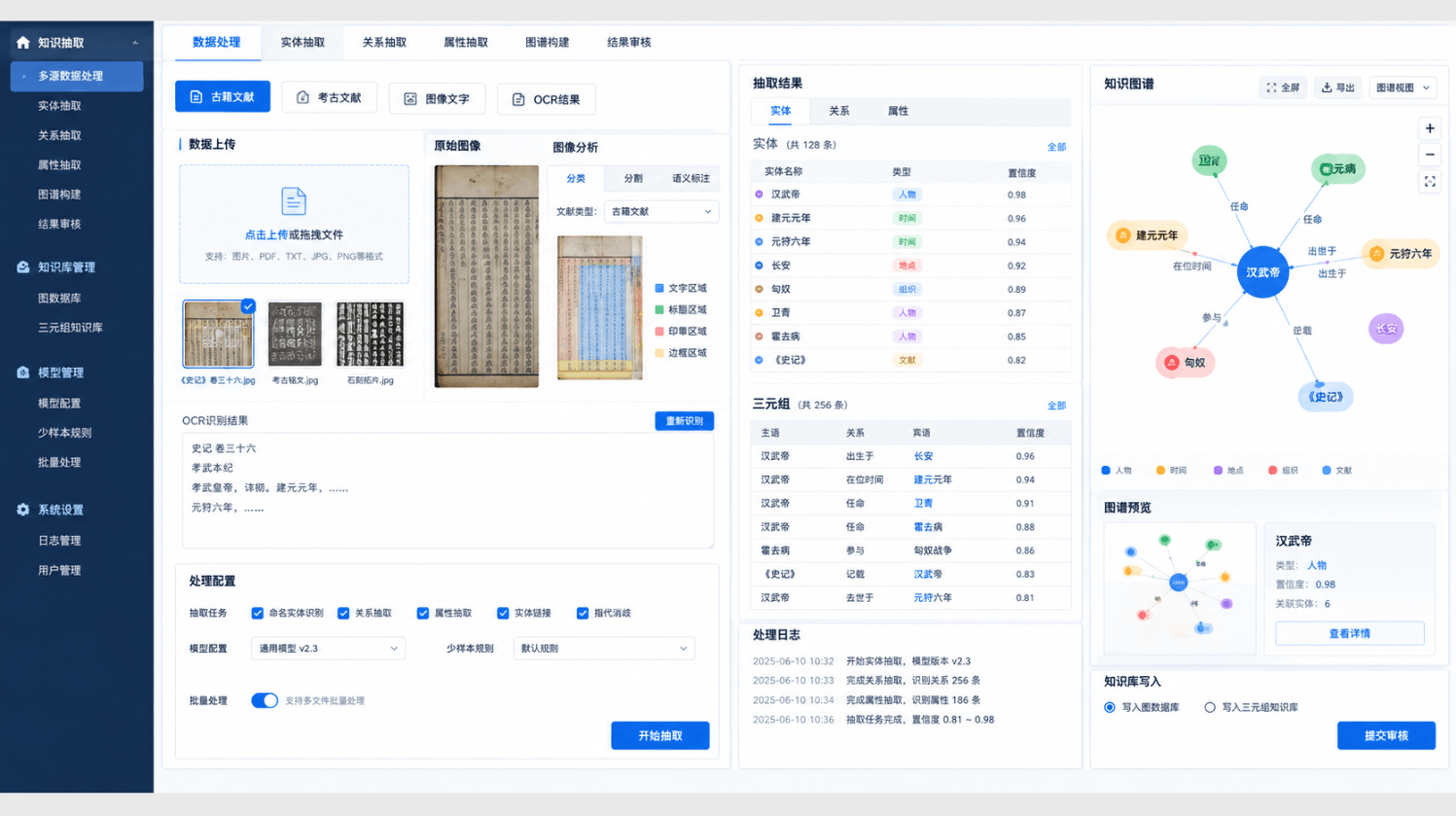Click the 汉武帝 center graph node
The width and height of the screenshot is (1456, 816).
(1262, 272)
